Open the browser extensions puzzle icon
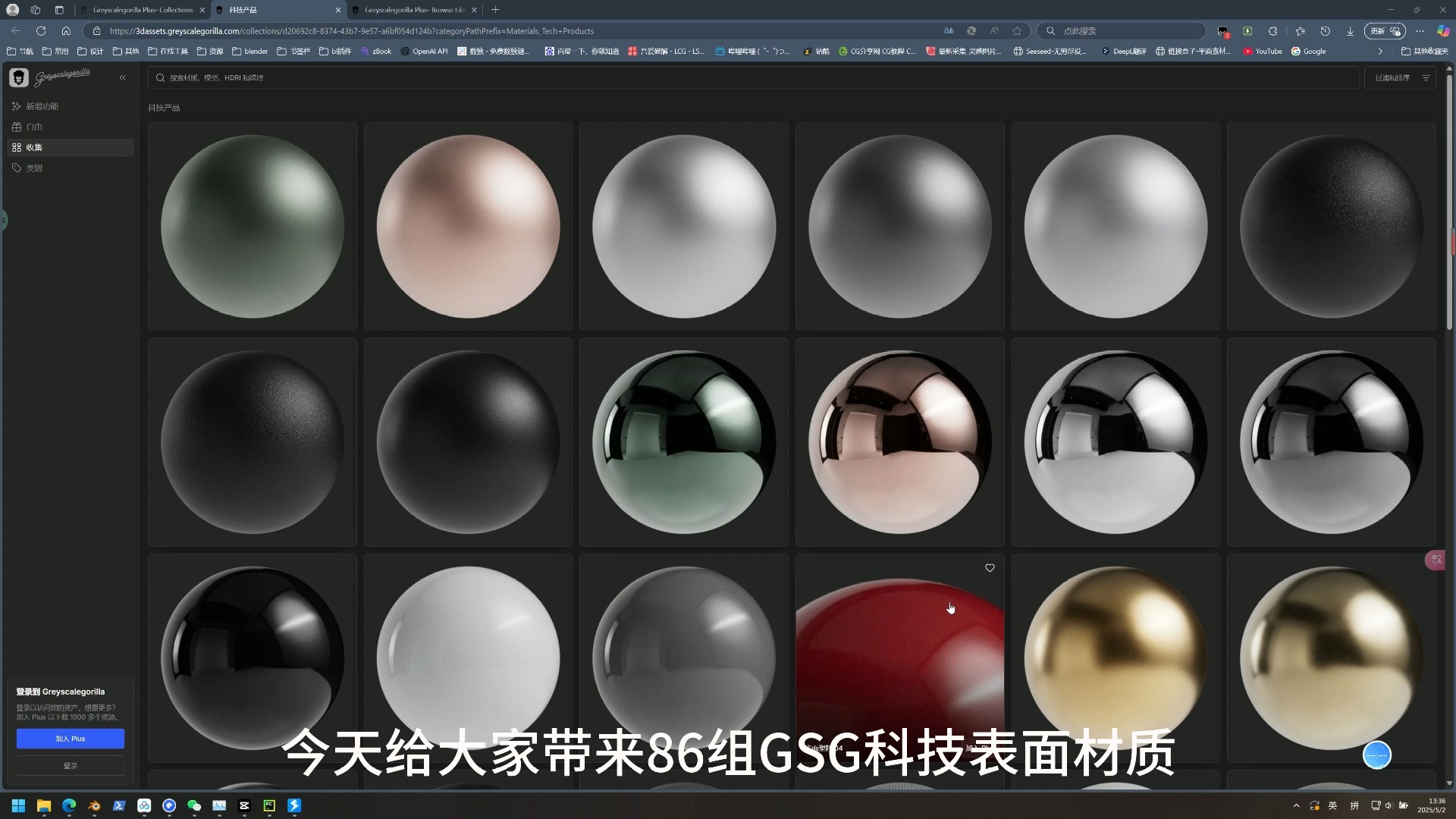 [1273, 31]
